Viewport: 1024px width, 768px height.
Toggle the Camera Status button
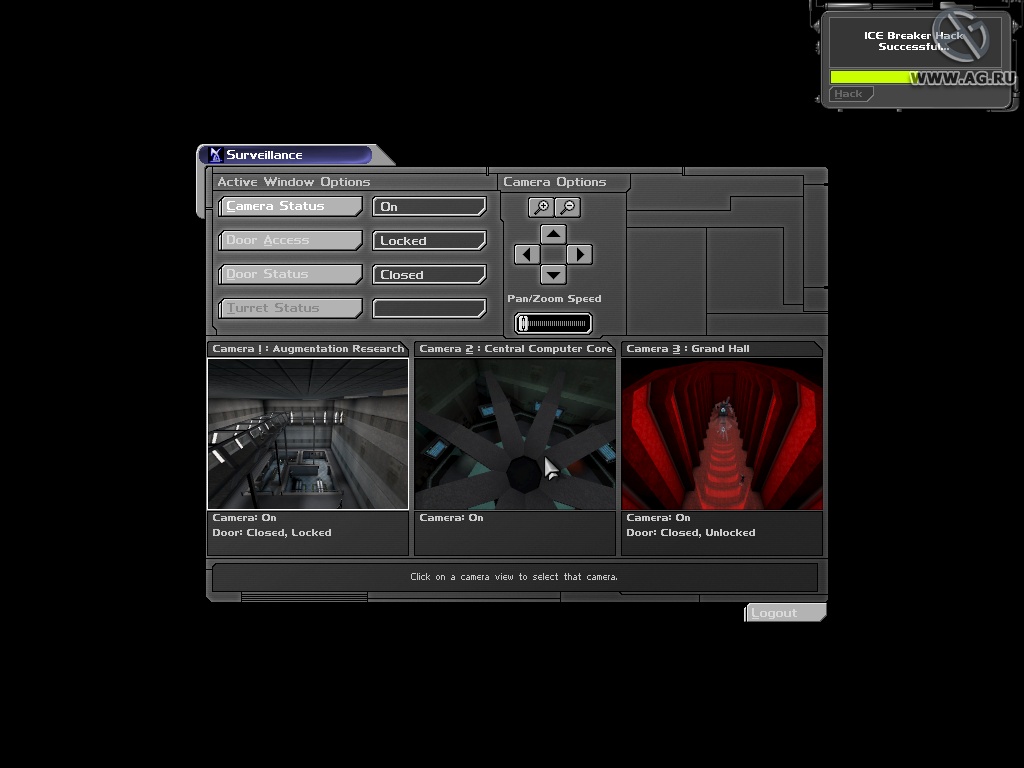click(290, 207)
